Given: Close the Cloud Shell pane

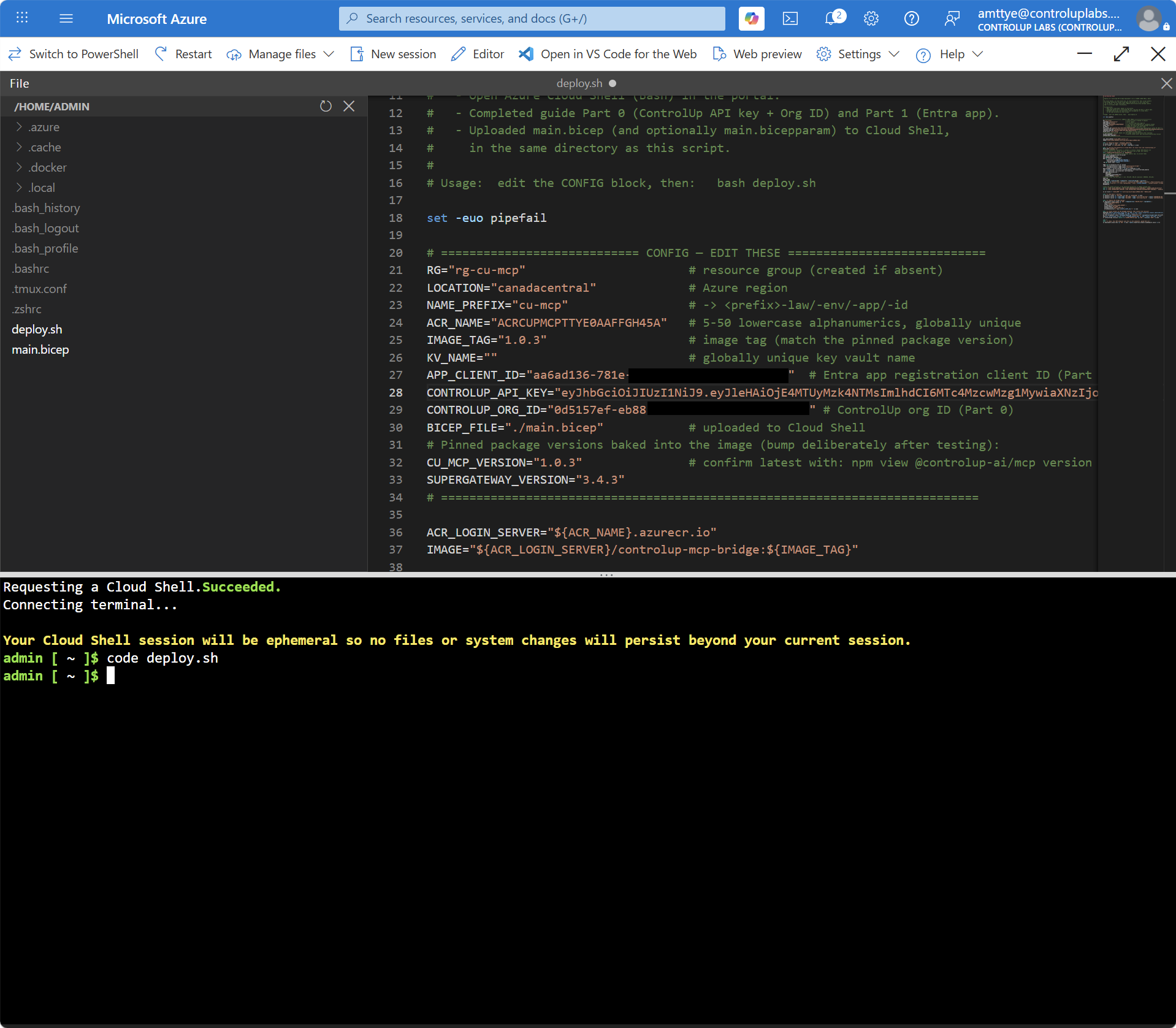Looking at the screenshot, I should [x=1158, y=54].
